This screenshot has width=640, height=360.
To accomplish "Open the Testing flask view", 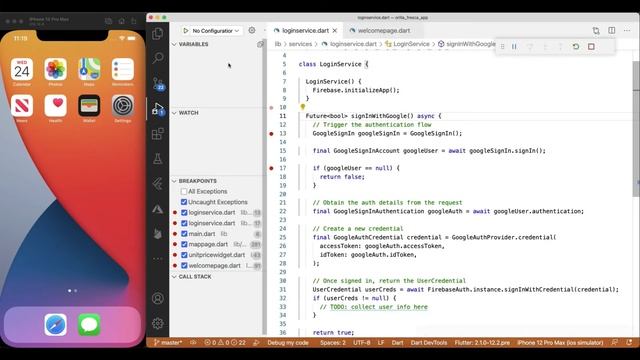I will point(158,159).
